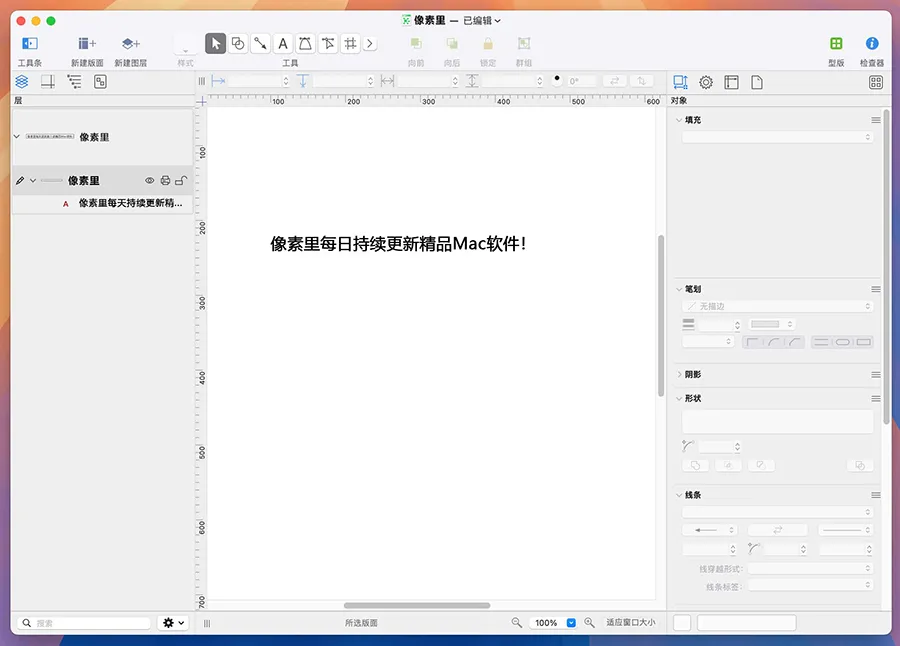The image size is (900, 646).
Task: Select the Shape tool
Action: (x=238, y=43)
